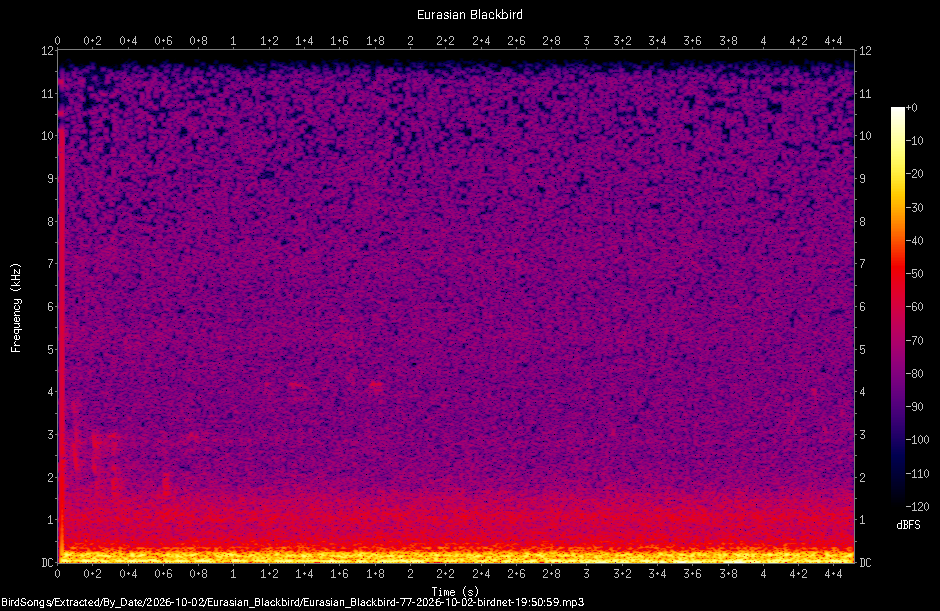The image size is (940, 611).
Task: Click the '-110' value on the dBFS scale
Action: (x=918, y=473)
